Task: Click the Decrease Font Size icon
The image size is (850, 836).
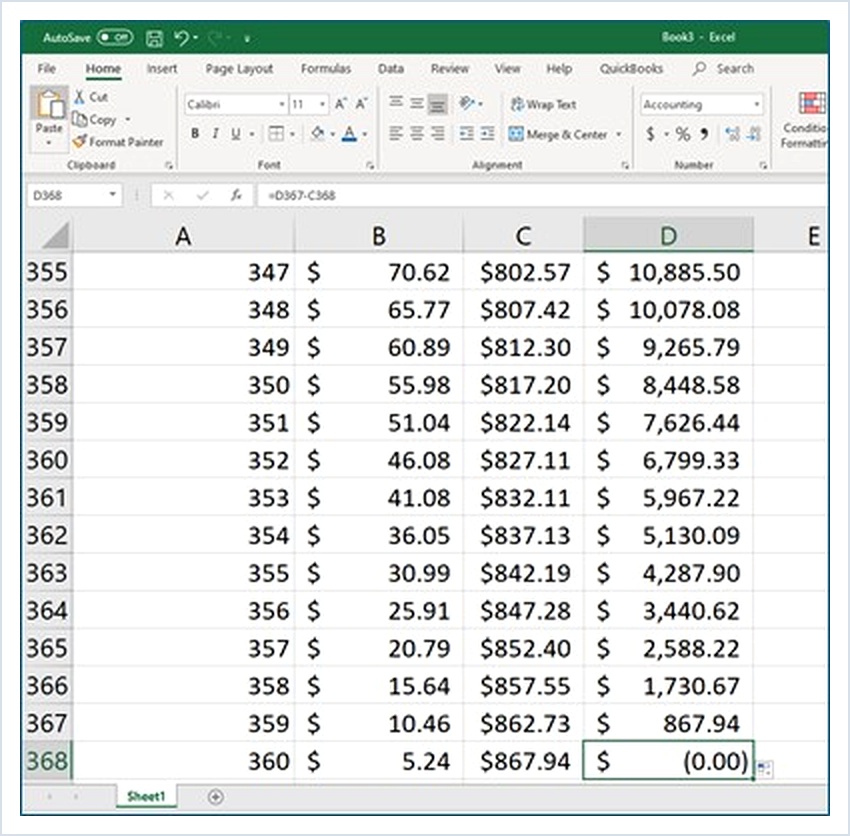Action: (361, 104)
